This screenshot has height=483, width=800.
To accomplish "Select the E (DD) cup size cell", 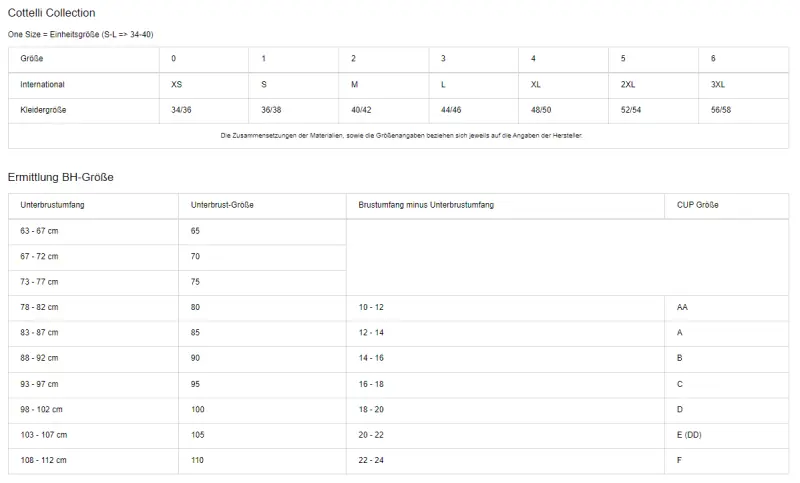I will (689, 435).
